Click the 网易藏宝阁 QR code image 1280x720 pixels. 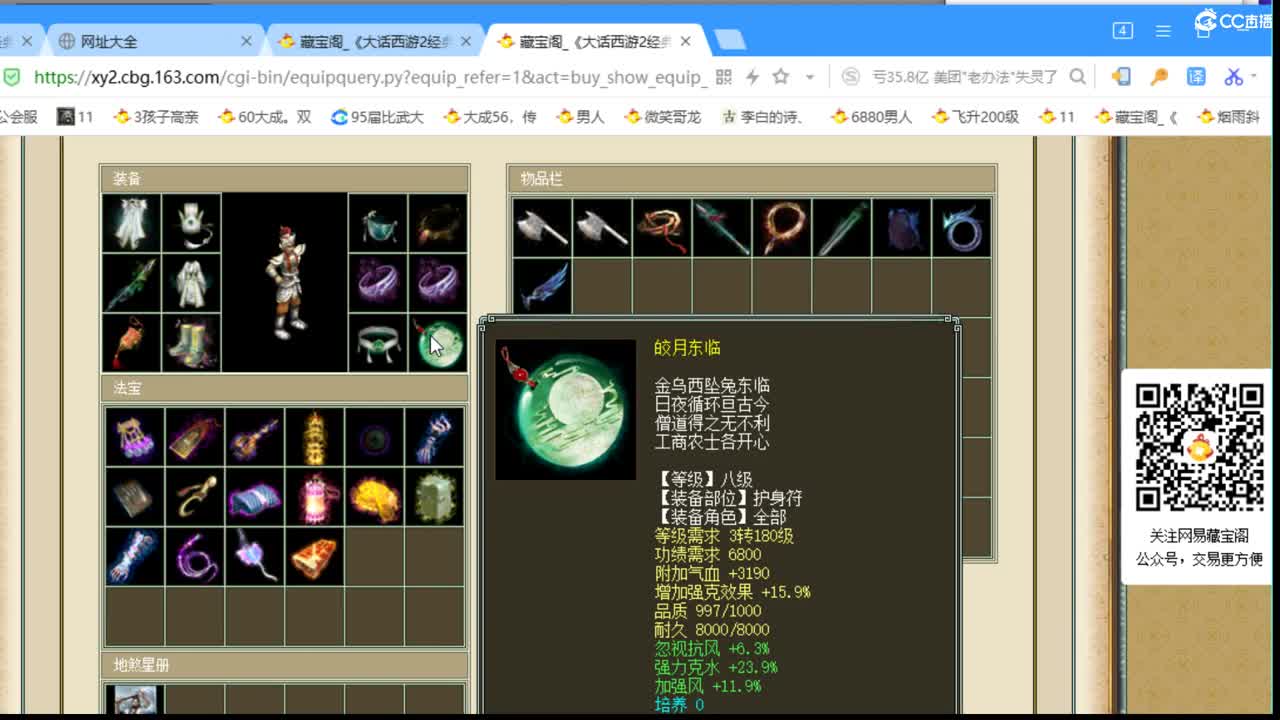(1199, 447)
